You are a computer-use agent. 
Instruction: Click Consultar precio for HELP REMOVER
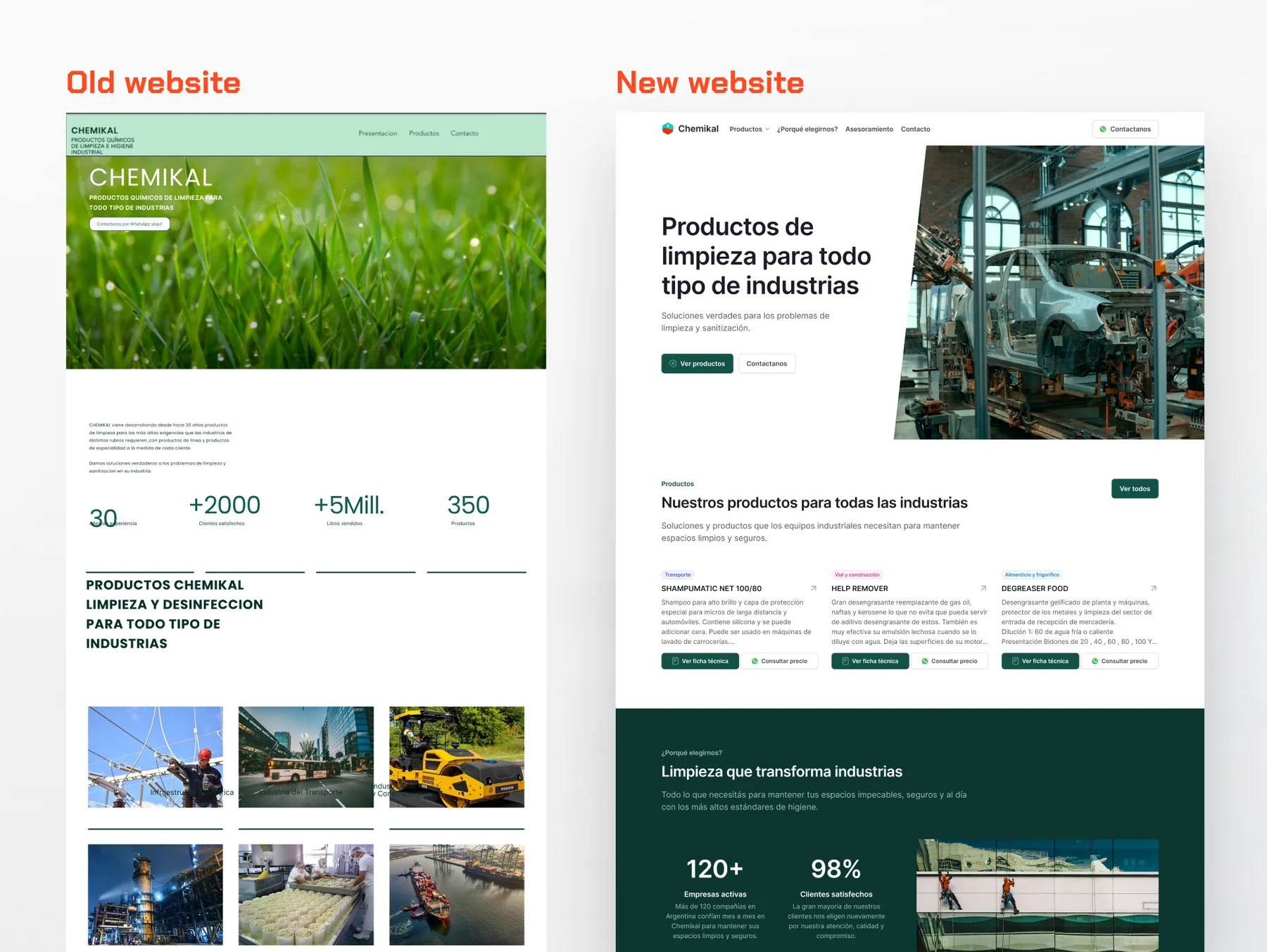click(950, 661)
